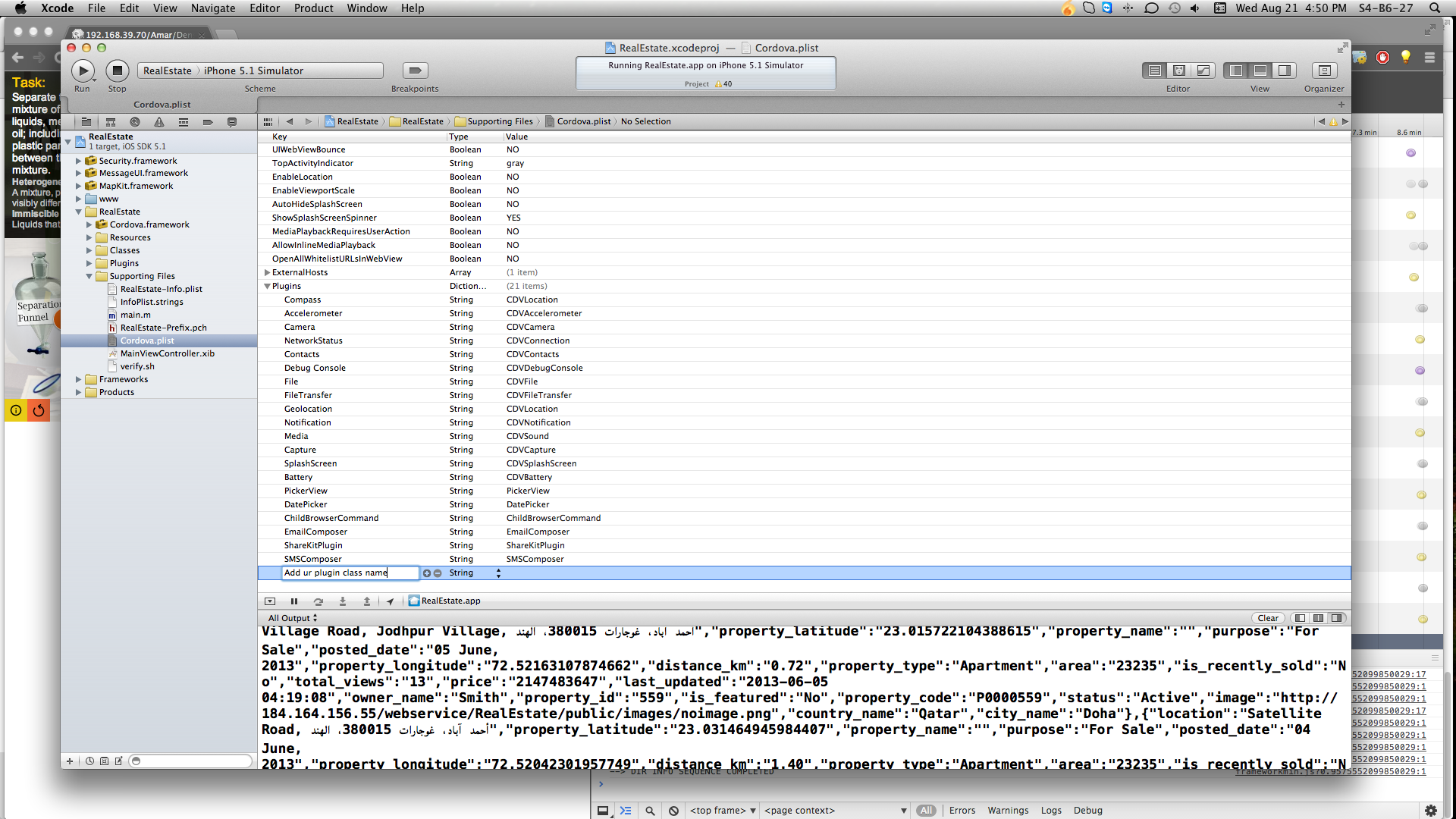Click the Run button in Xcode toolbar
1456x819 pixels.
83,71
